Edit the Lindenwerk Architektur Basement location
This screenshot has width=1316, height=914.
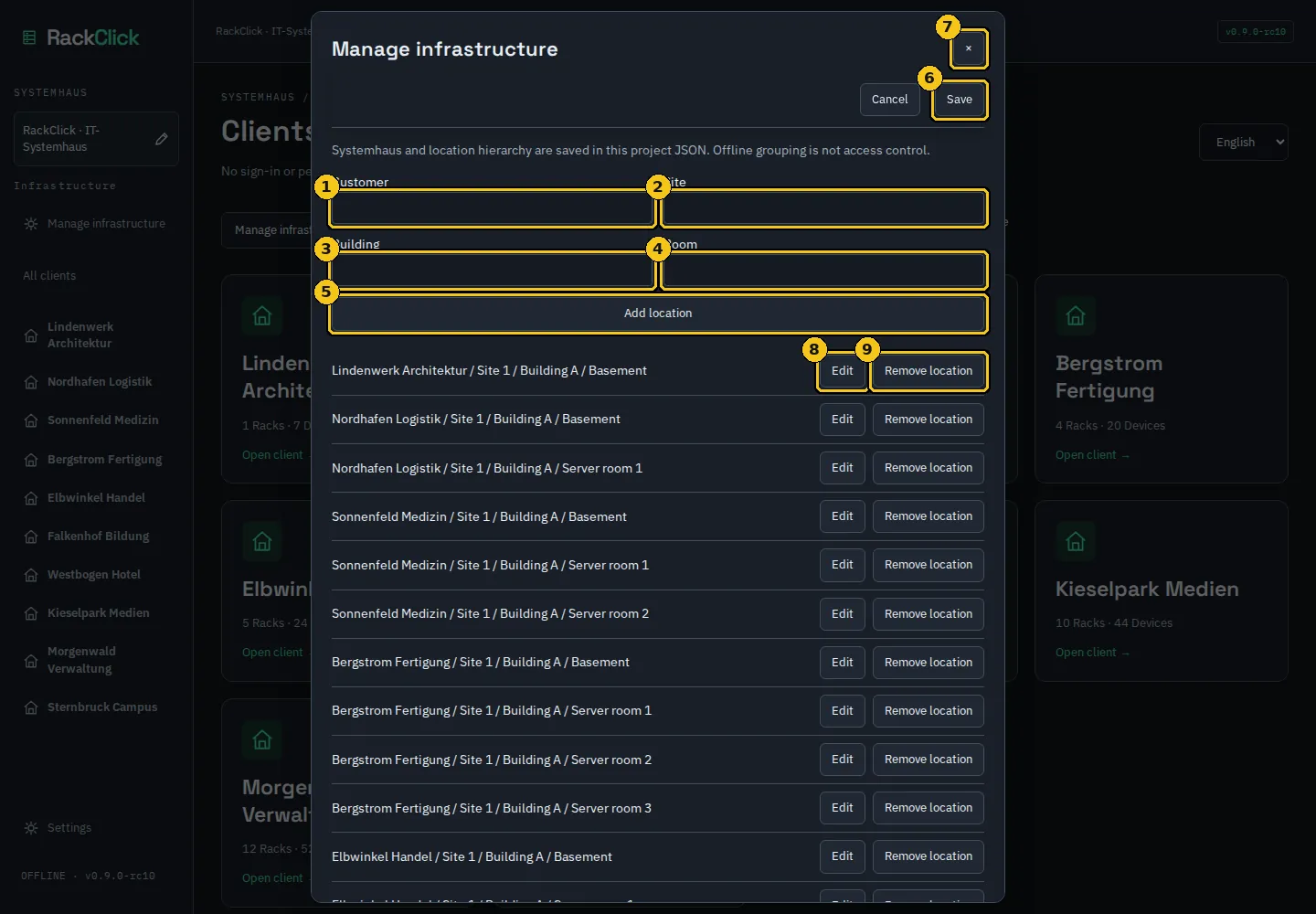tap(843, 371)
